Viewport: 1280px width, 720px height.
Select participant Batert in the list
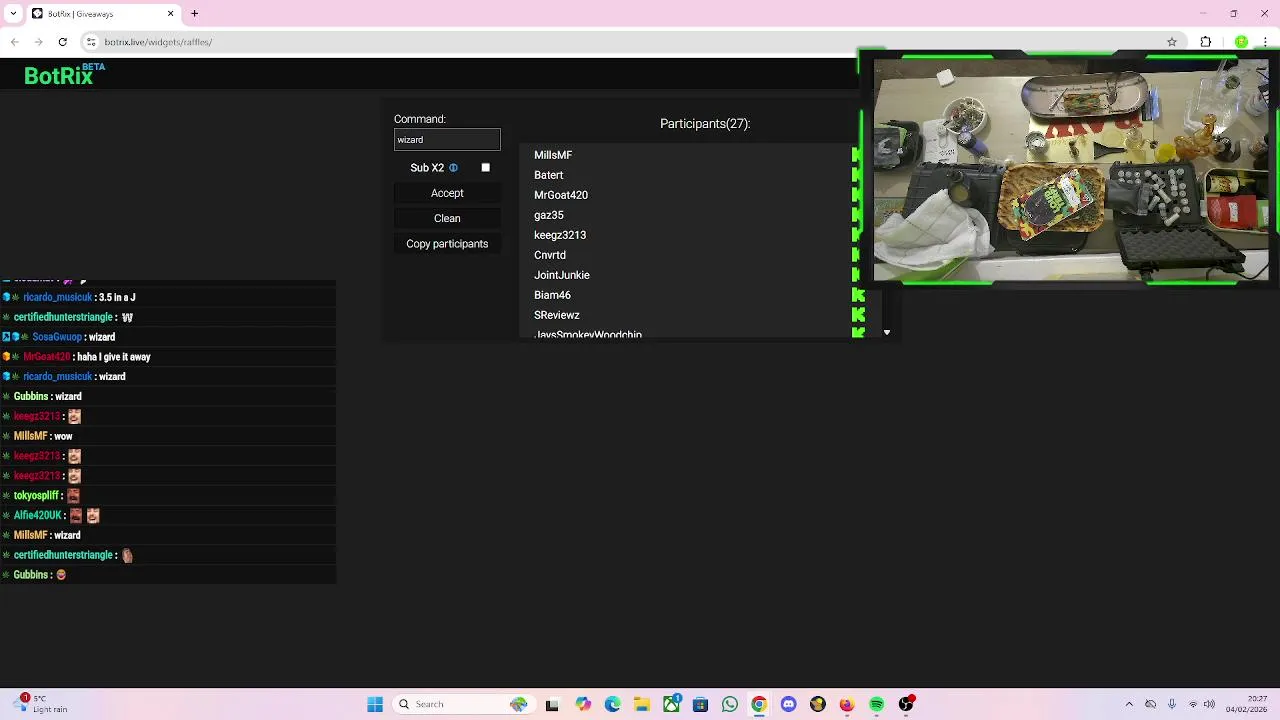point(549,175)
